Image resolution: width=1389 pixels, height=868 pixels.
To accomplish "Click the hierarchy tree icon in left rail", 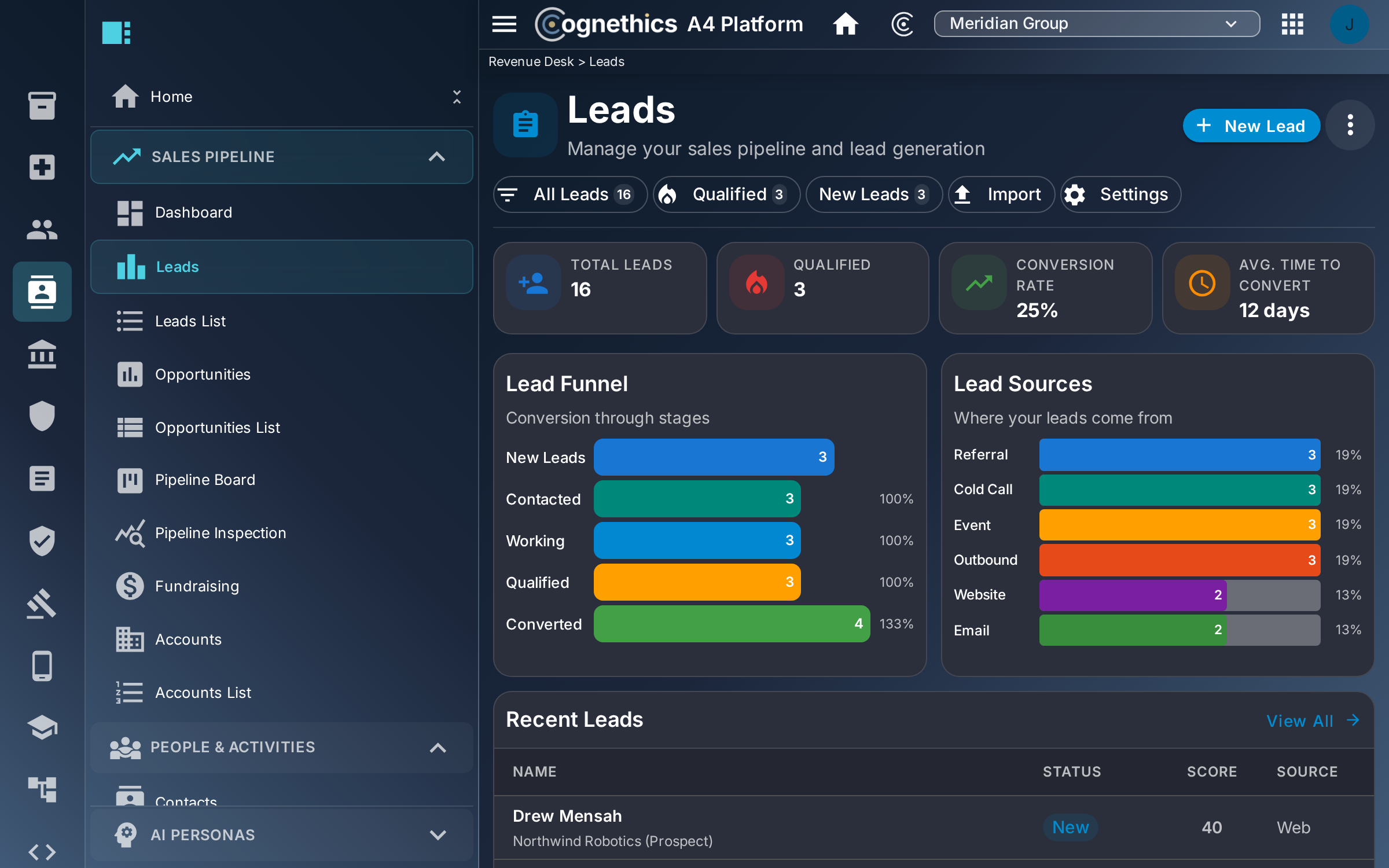I will [42, 789].
